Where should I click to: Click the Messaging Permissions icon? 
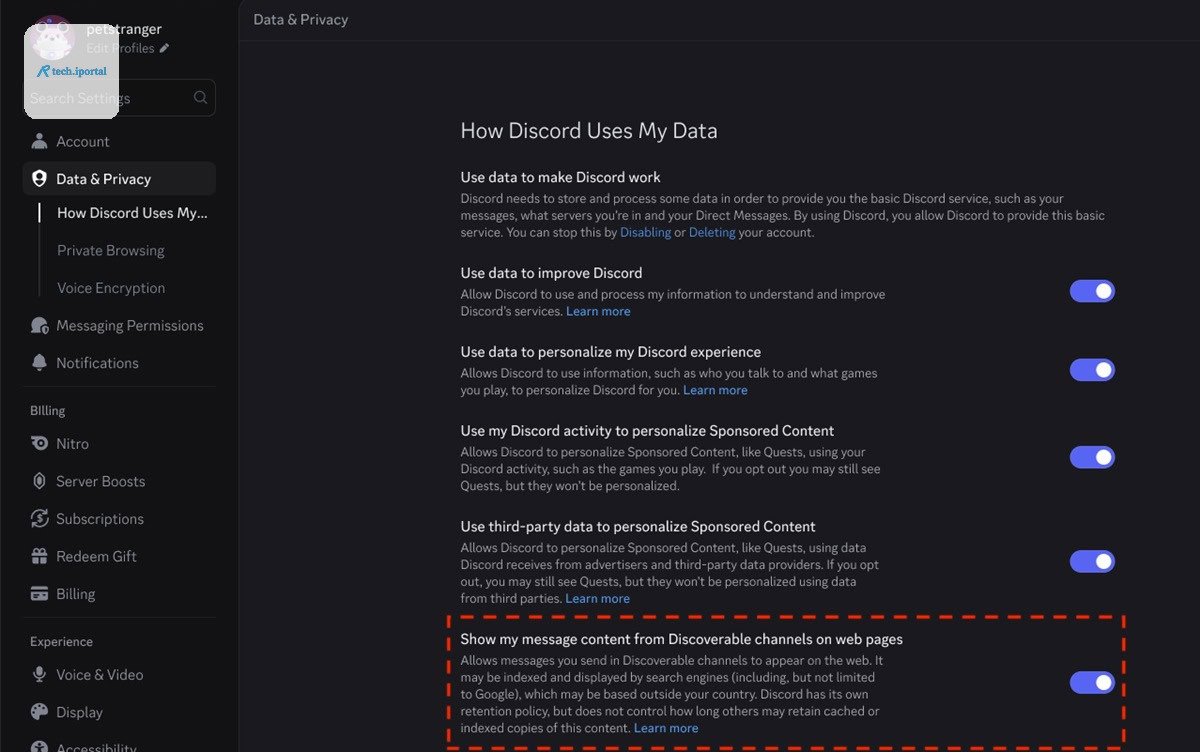39,325
